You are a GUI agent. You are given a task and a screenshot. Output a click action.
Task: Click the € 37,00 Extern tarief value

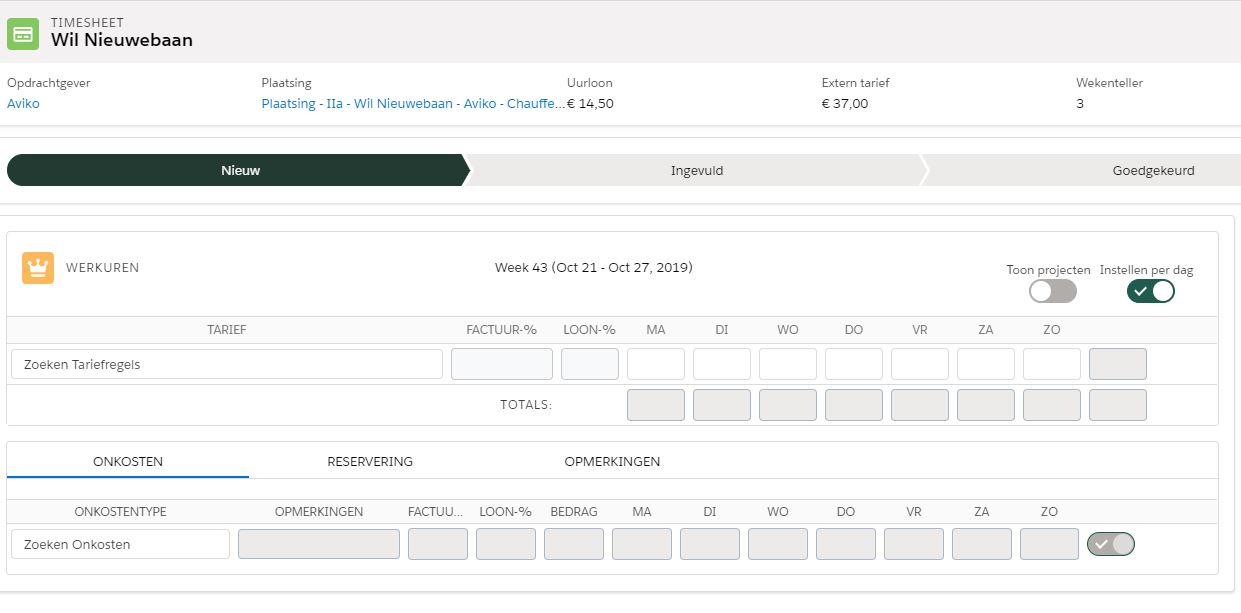tap(845, 103)
